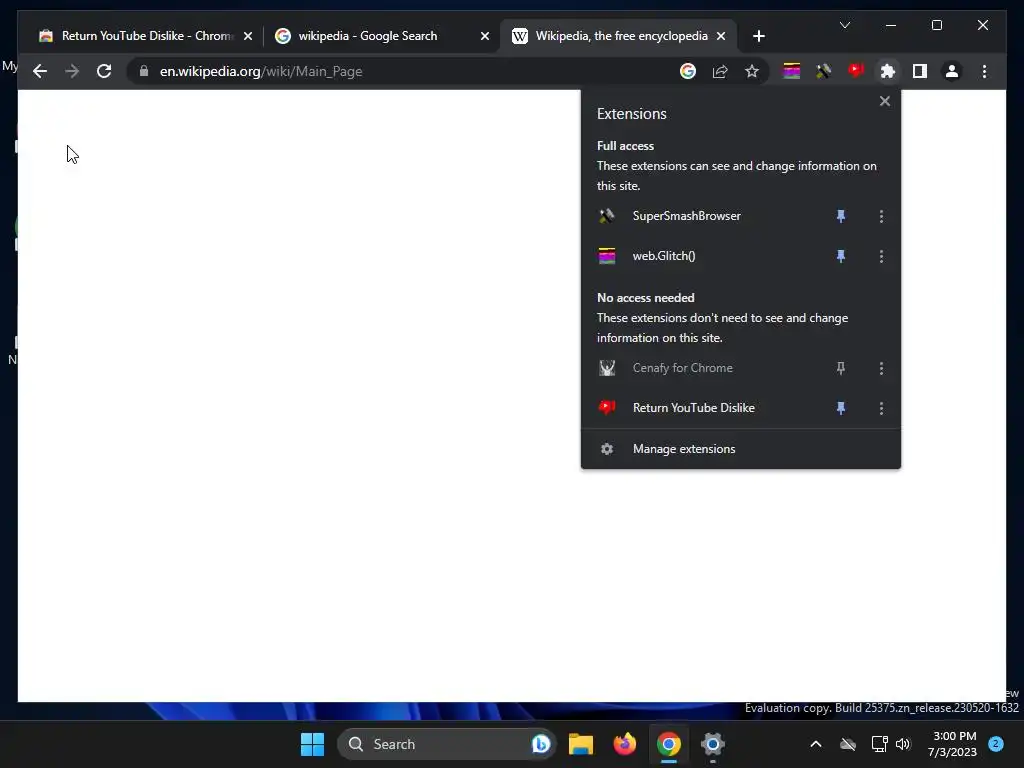Viewport: 1024px width, 768px height.
Task: Click the volume icon in system tray
Action: 903,744
